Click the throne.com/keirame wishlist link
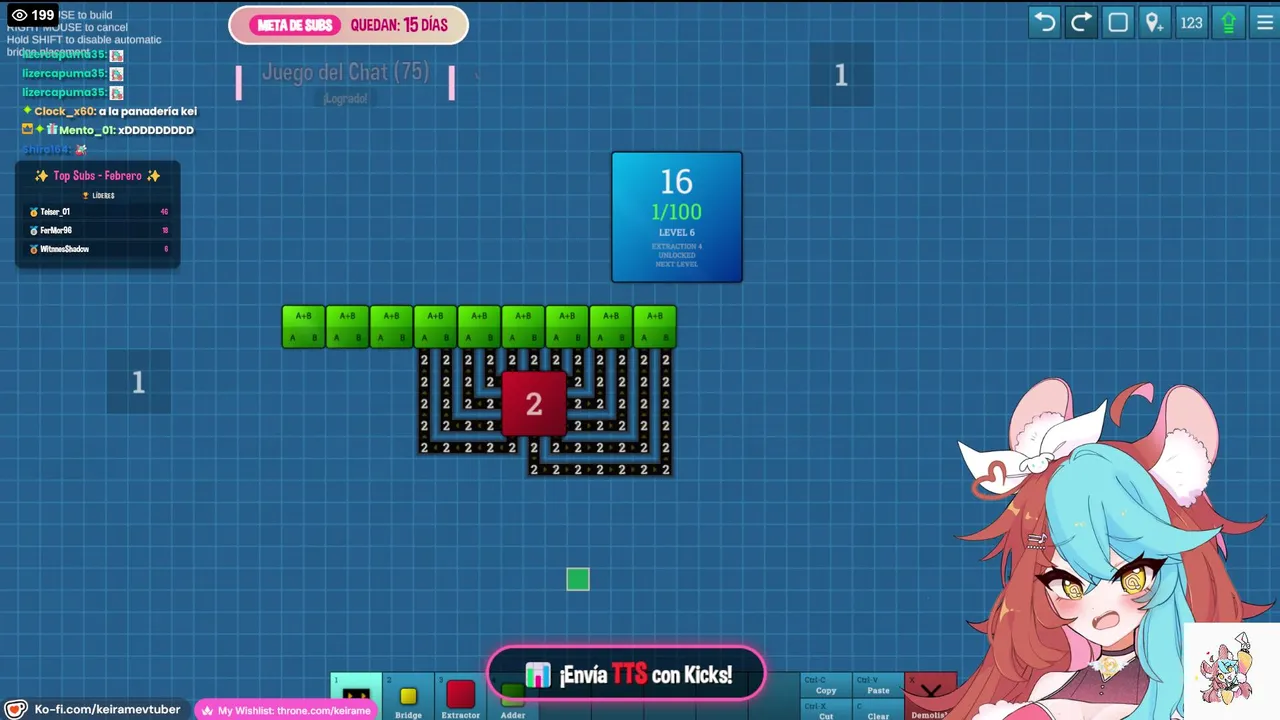 click(287, 710)
